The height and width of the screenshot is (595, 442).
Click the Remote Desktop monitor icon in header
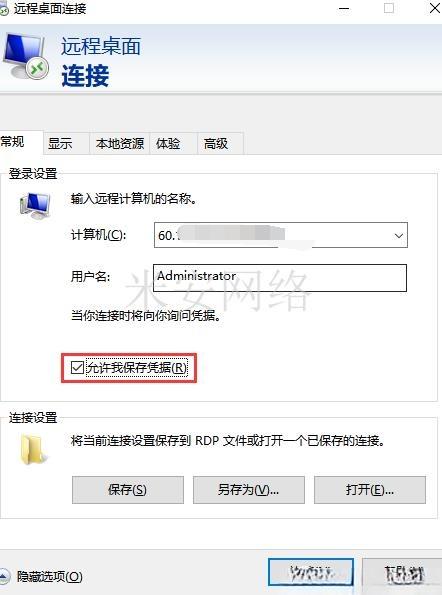point(26,56)
